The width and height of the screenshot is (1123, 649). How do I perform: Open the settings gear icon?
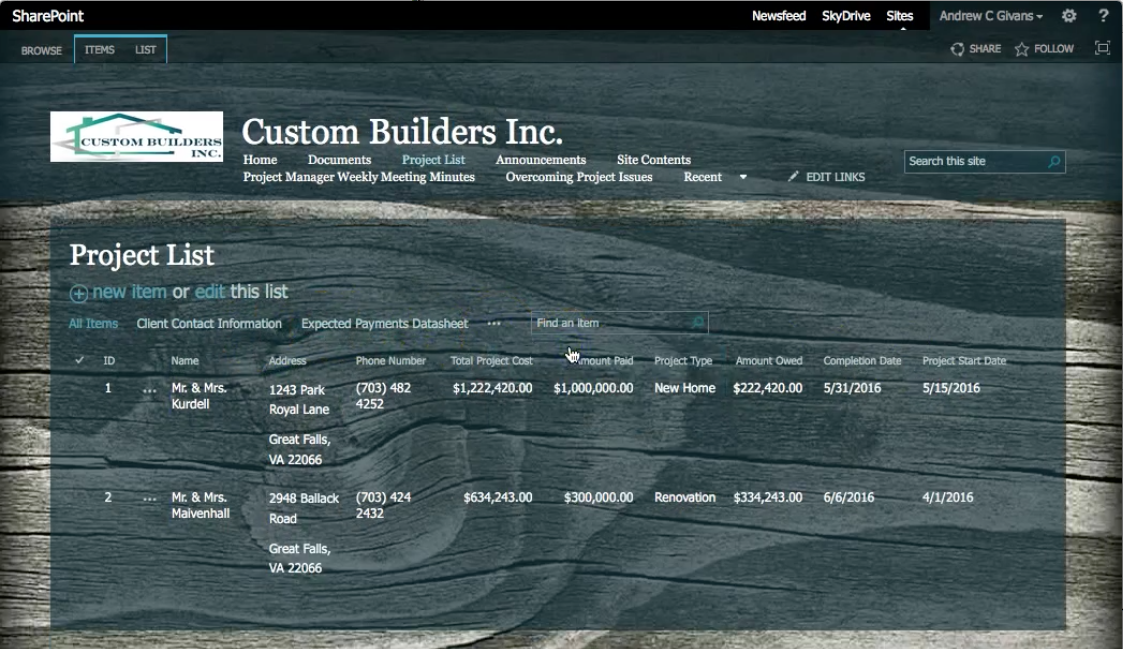1069,16
